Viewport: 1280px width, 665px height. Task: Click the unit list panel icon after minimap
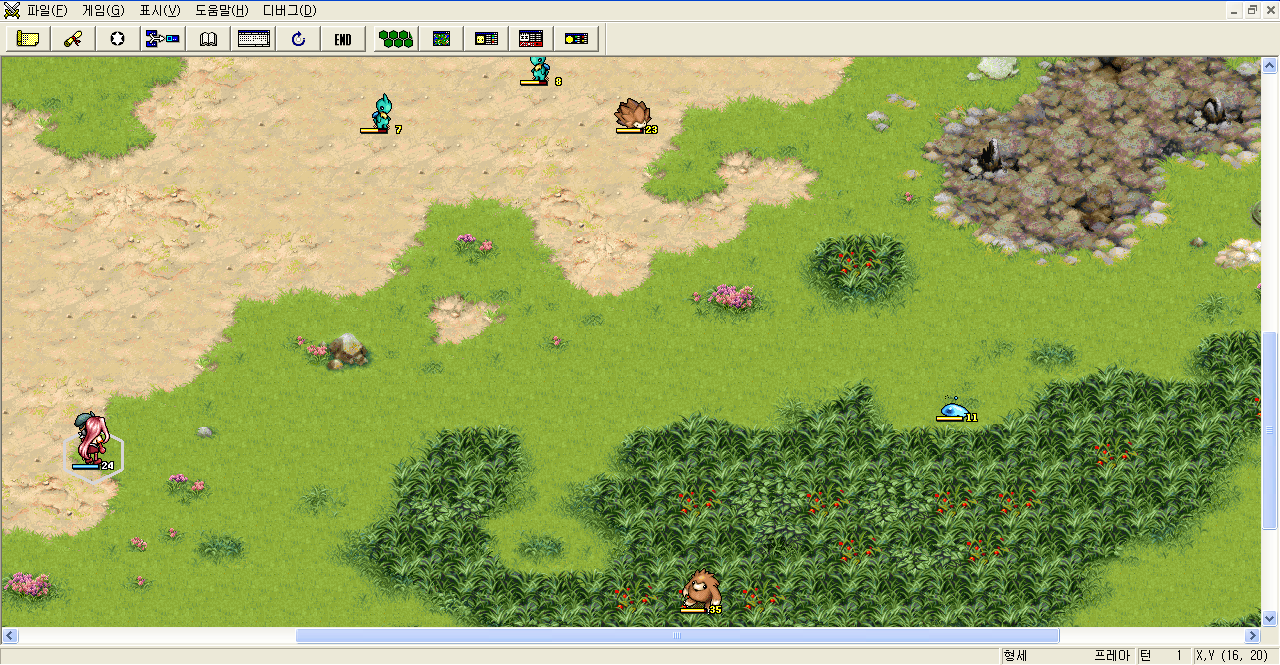pyautogui.click(x=486, y=39)
